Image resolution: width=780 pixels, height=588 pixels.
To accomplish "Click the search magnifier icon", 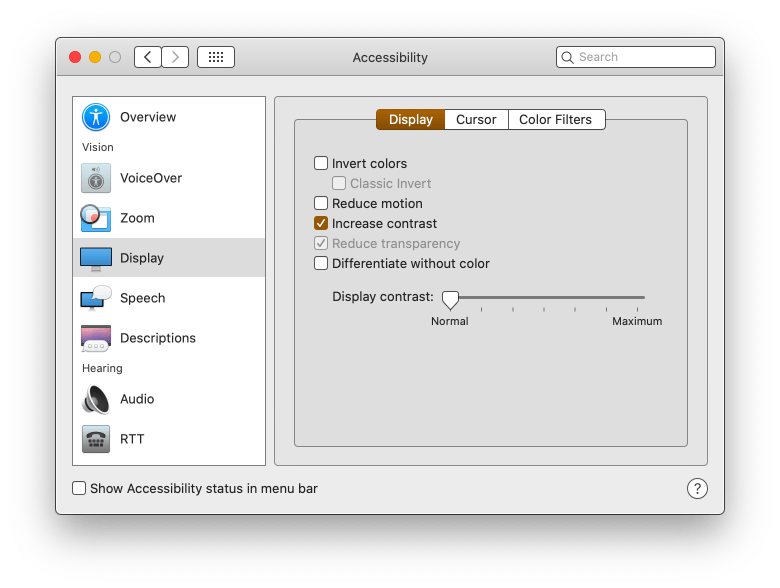I will coord(568,57).
